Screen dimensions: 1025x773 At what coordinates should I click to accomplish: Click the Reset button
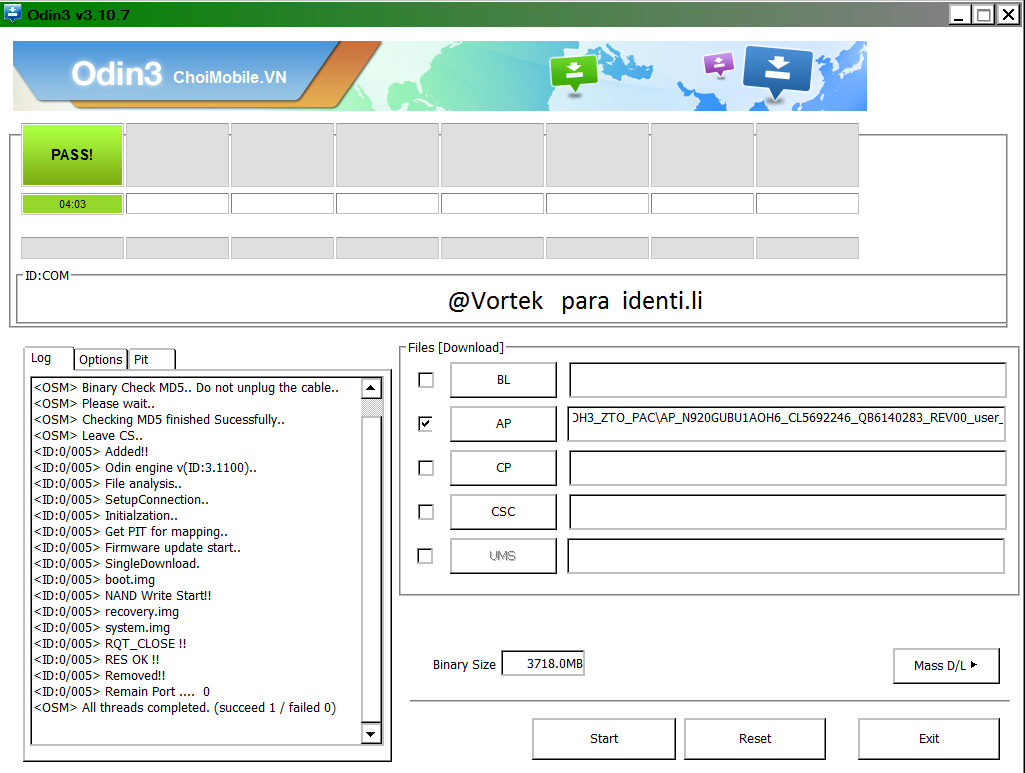(x=755, y=738)
